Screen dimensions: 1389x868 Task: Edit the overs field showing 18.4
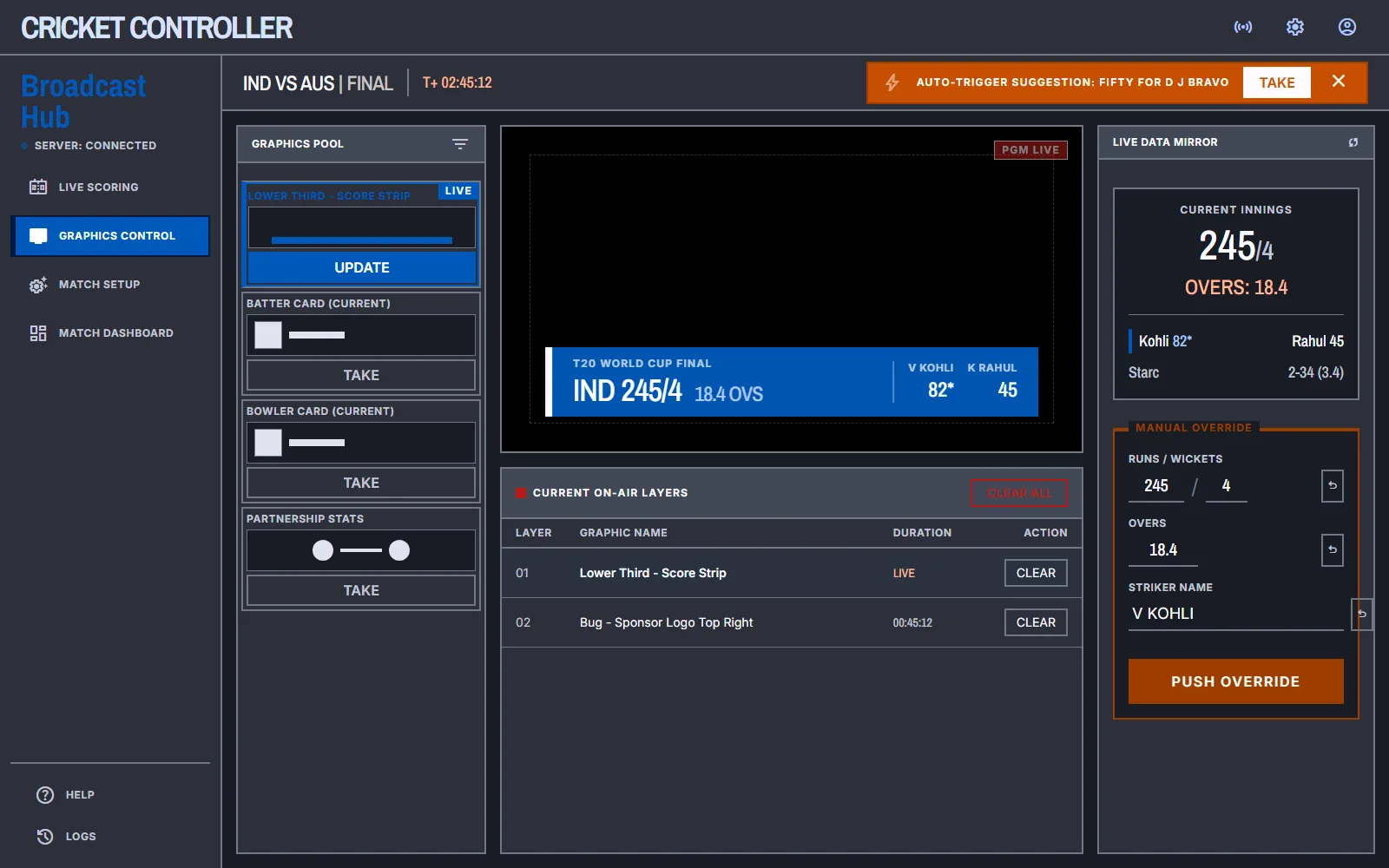[x=1163, y=550]
